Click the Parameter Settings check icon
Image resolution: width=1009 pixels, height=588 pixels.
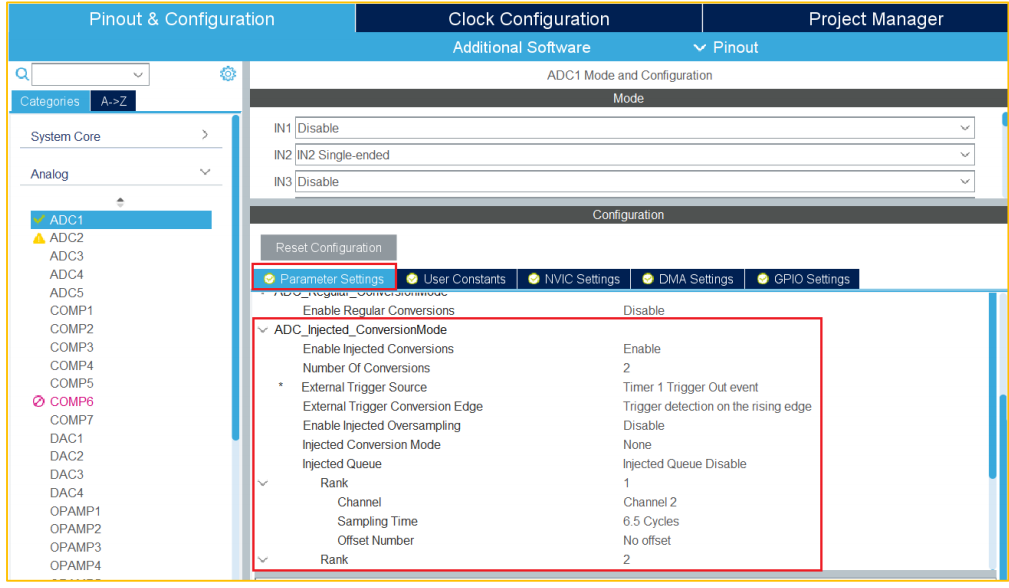tap(270, 279)
